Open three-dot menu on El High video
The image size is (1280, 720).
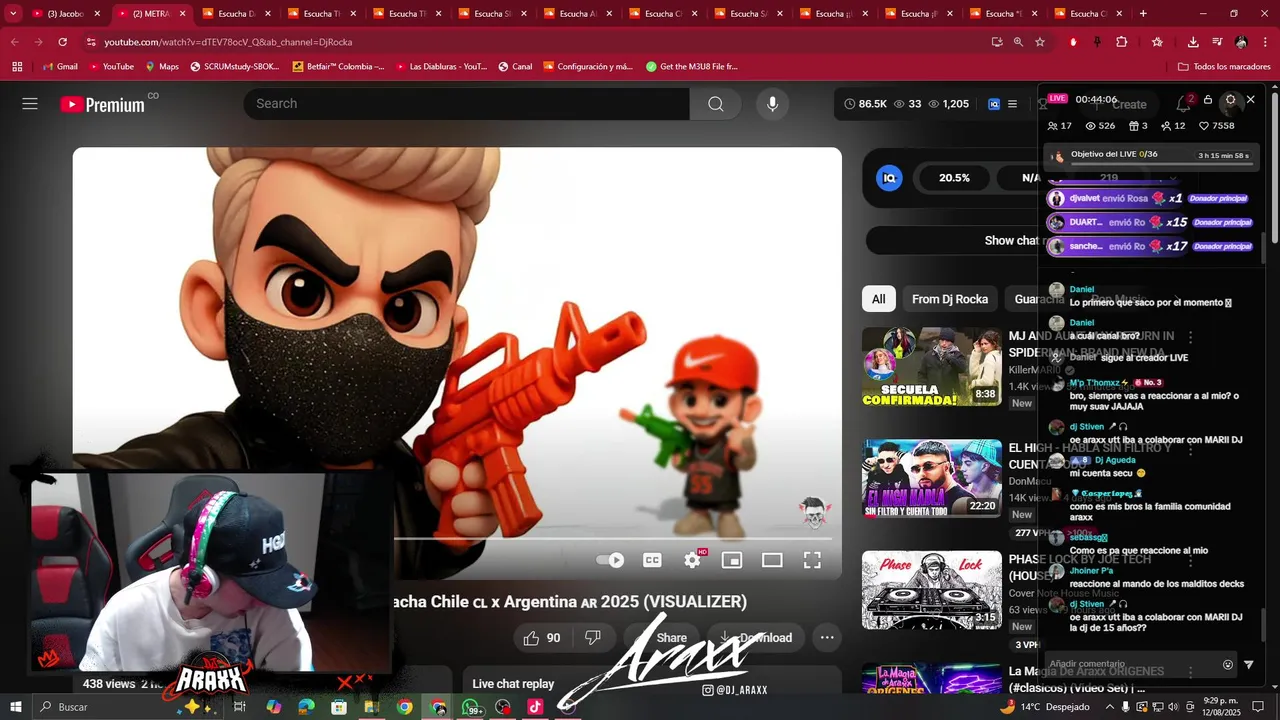1190,451
